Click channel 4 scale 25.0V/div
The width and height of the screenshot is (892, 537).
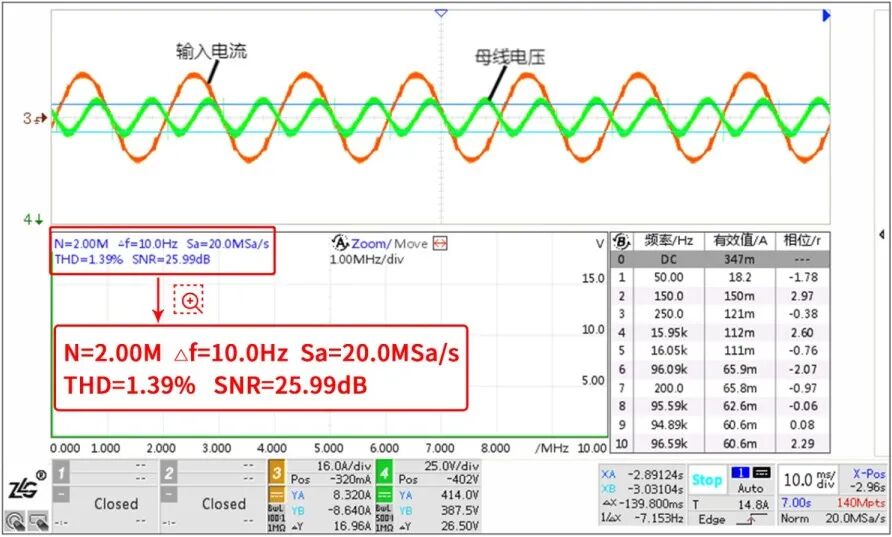451,466
